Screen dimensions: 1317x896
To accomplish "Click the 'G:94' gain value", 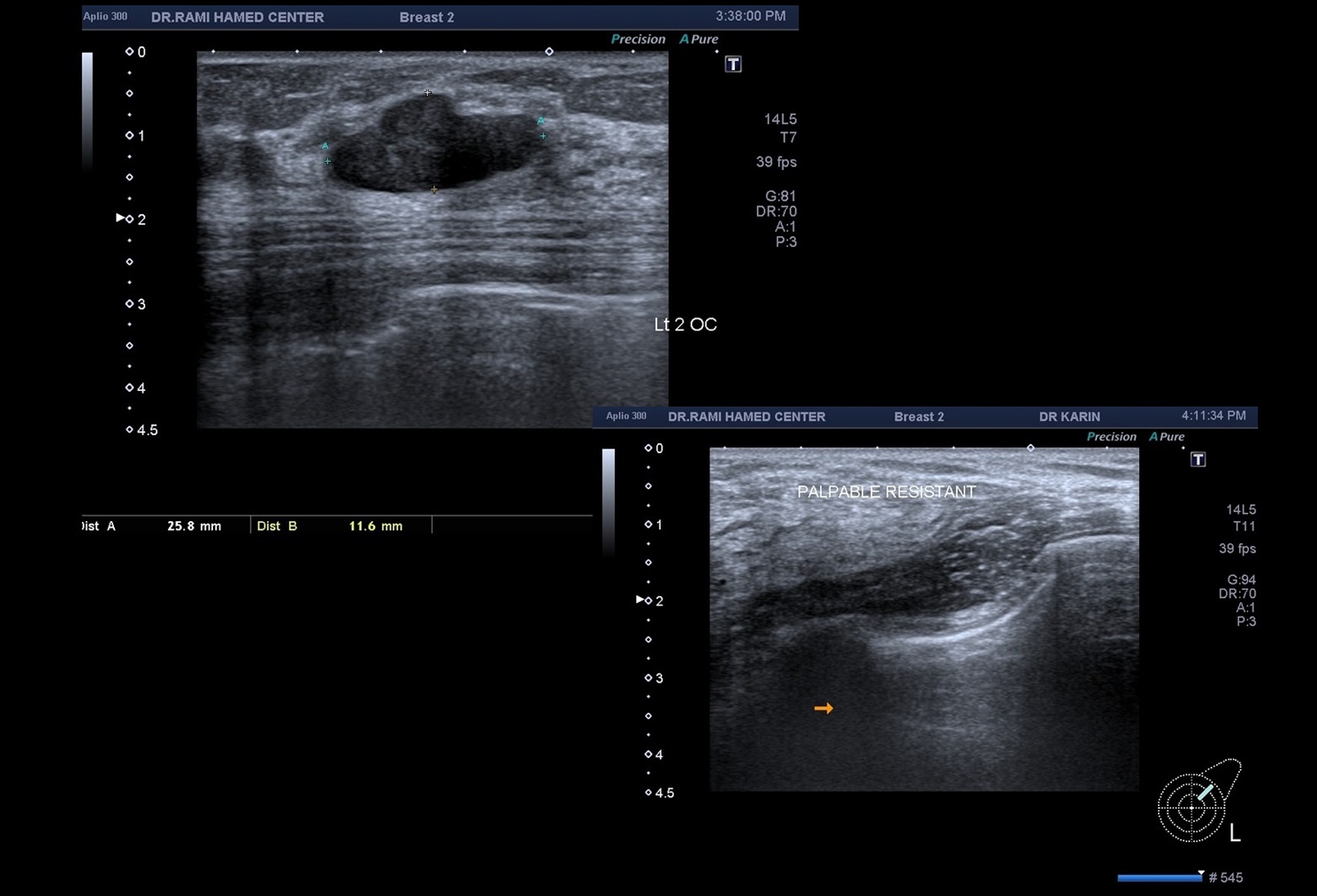I will click(x=1241, y=580).
